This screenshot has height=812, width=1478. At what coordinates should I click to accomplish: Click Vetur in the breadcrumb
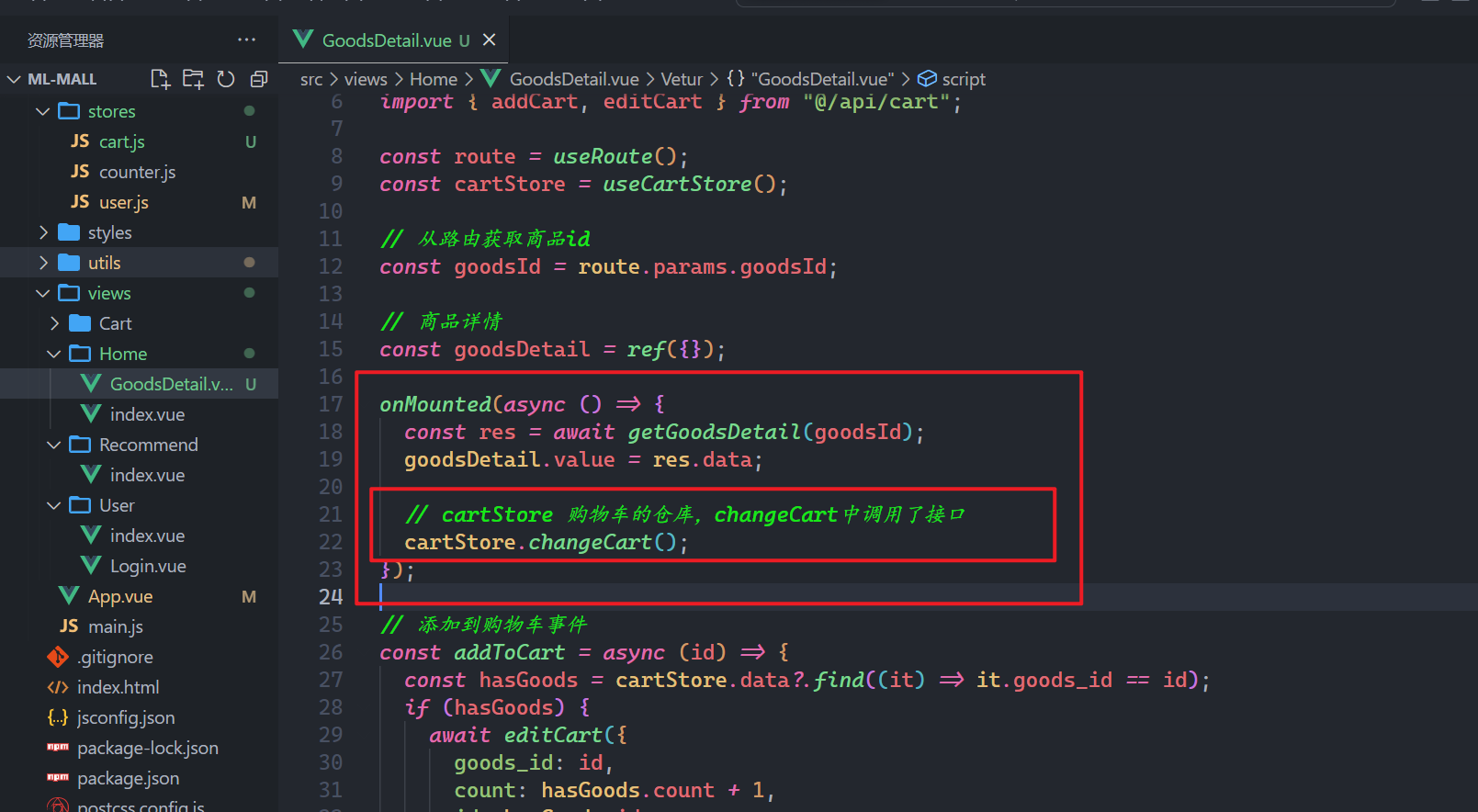pos(682,80)
